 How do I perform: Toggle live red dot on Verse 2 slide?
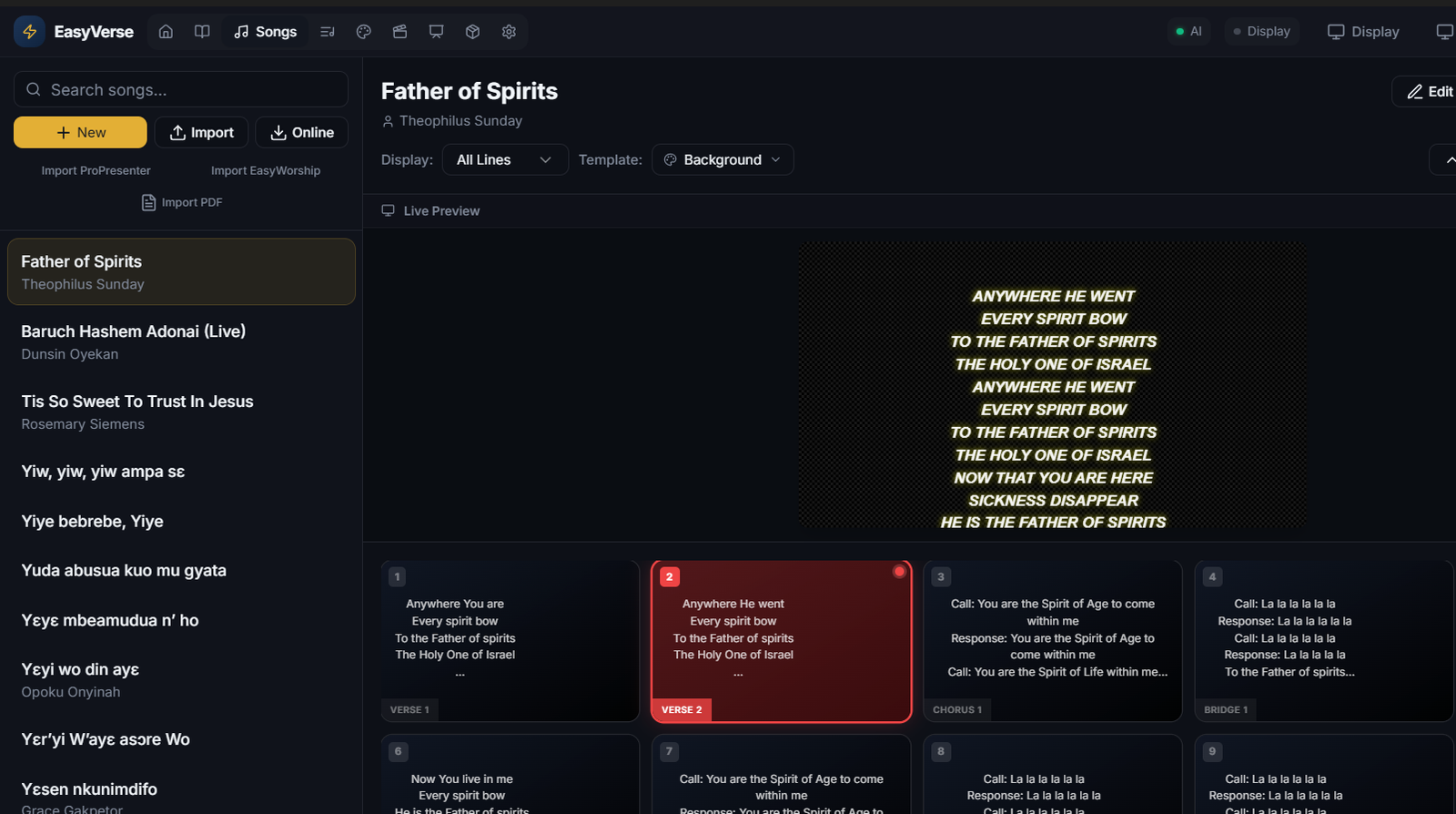pyautogui.click(x=899, y=572)
